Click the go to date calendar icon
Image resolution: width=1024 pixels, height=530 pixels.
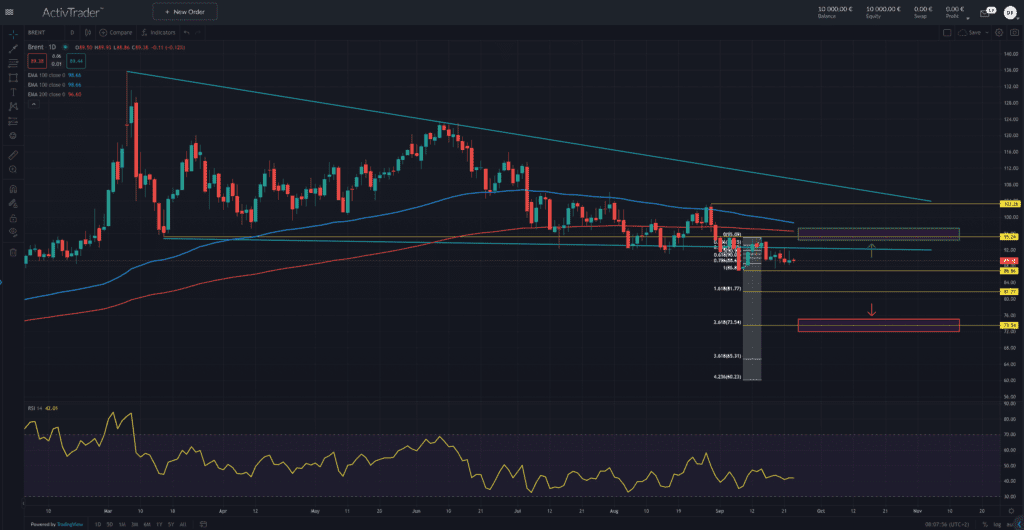(204, 524)
